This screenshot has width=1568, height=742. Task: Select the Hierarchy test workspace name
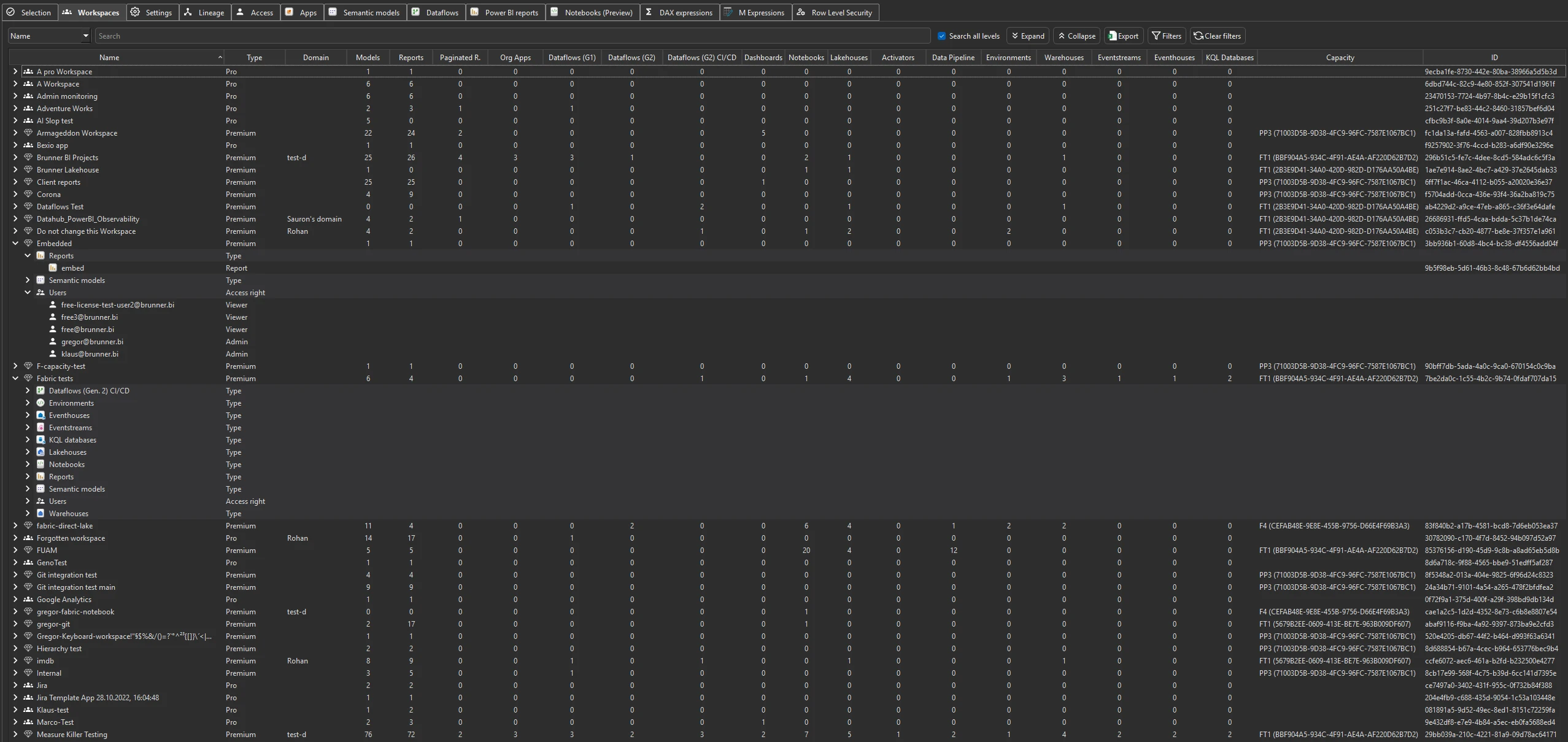(x=59, y=648)
